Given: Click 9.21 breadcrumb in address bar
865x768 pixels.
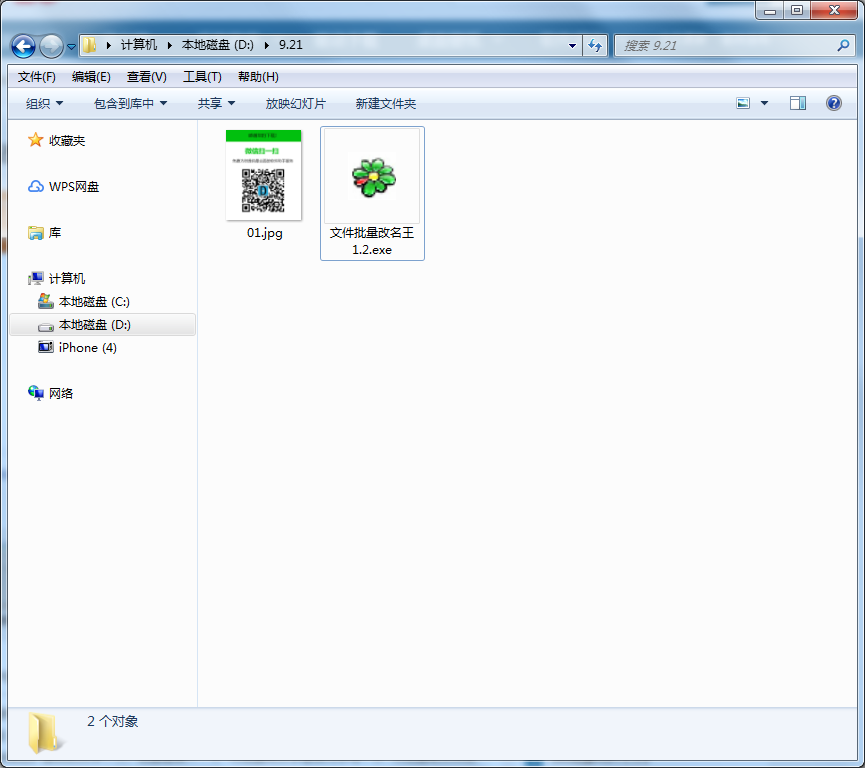Looking at the screenshot, I should tap(291, 45).
